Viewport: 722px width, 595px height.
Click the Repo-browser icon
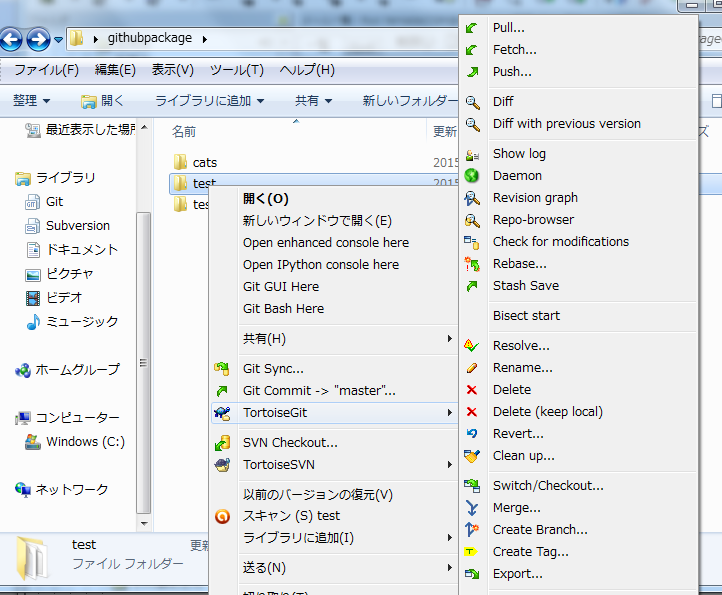(x=472, y=220)
